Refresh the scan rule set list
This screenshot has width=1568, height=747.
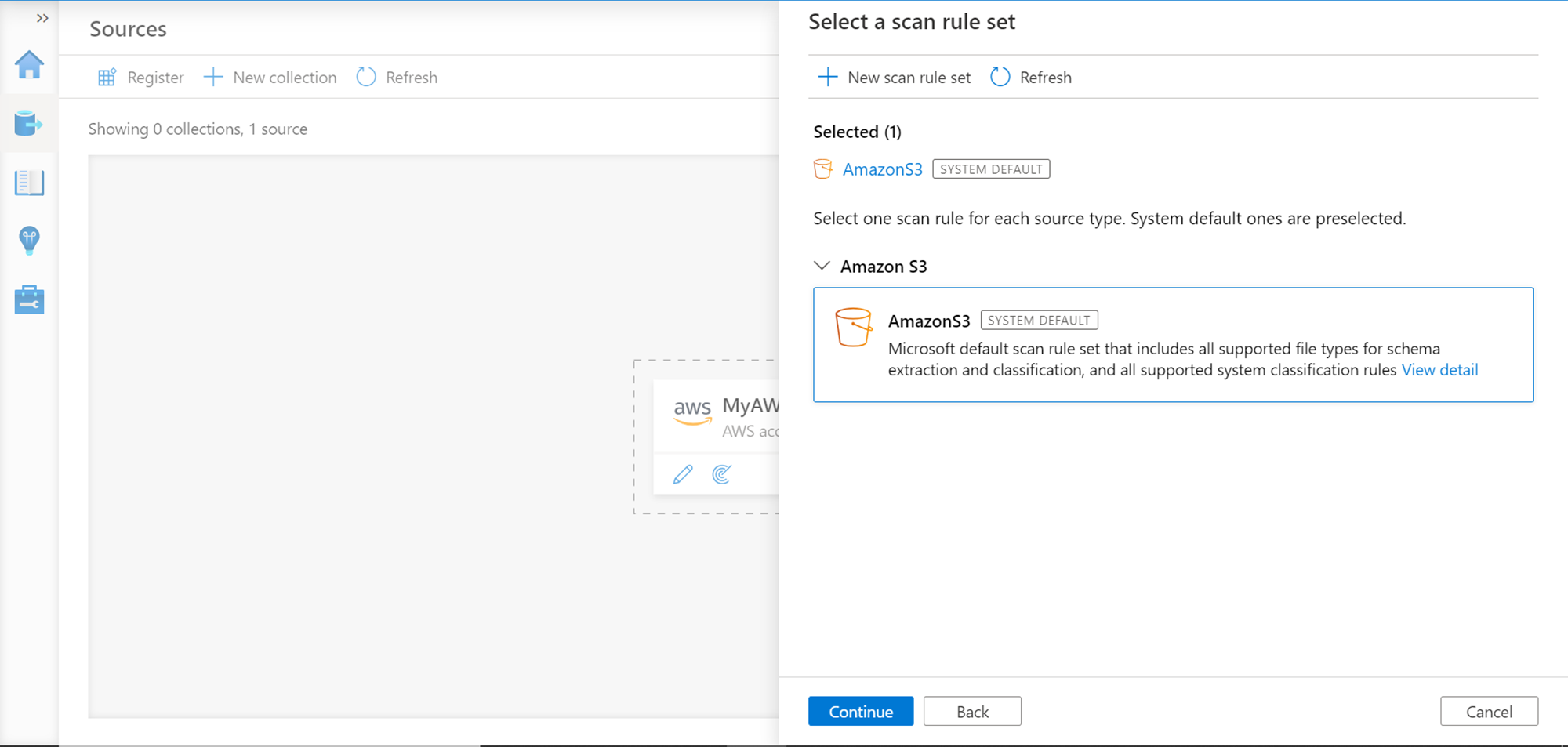(x=1031, y=78)
